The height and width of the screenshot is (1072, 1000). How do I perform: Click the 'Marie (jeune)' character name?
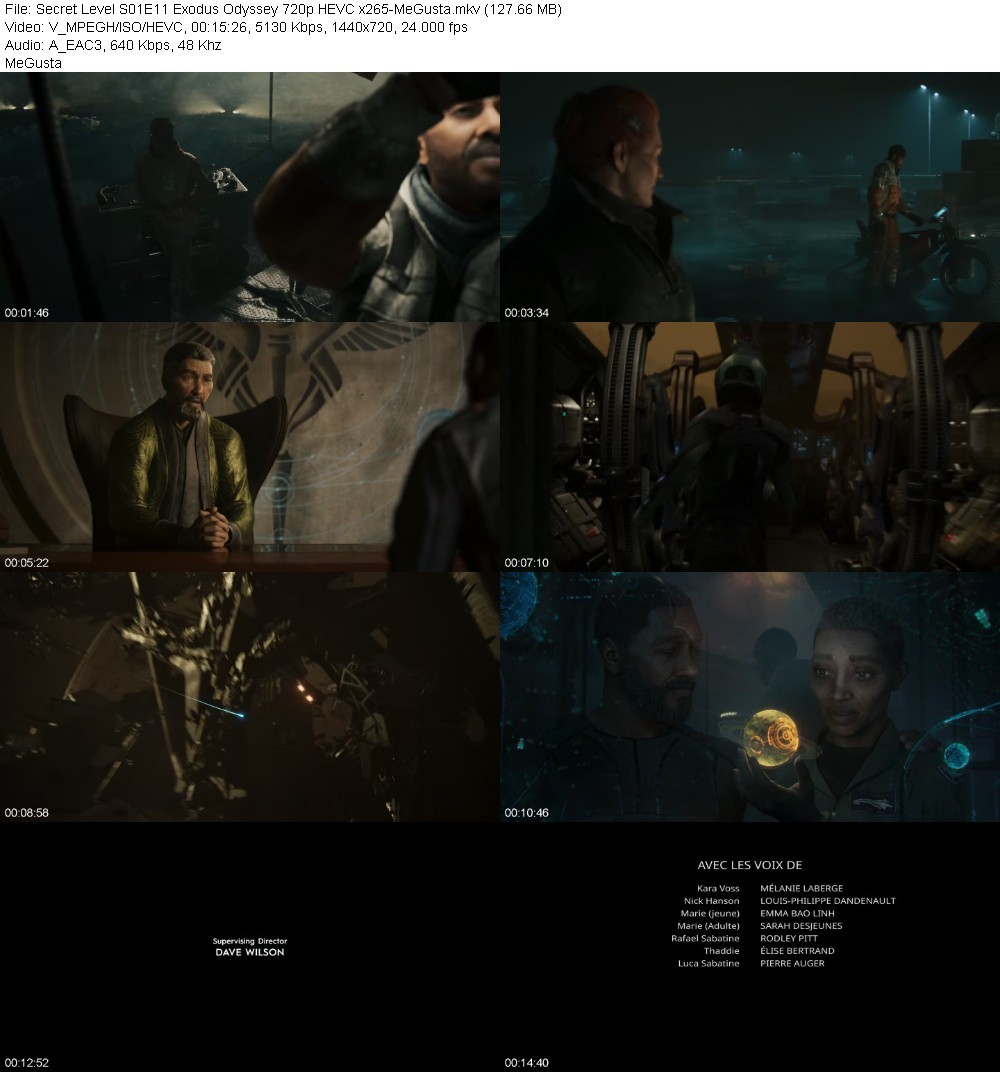[x=710, y=913]
